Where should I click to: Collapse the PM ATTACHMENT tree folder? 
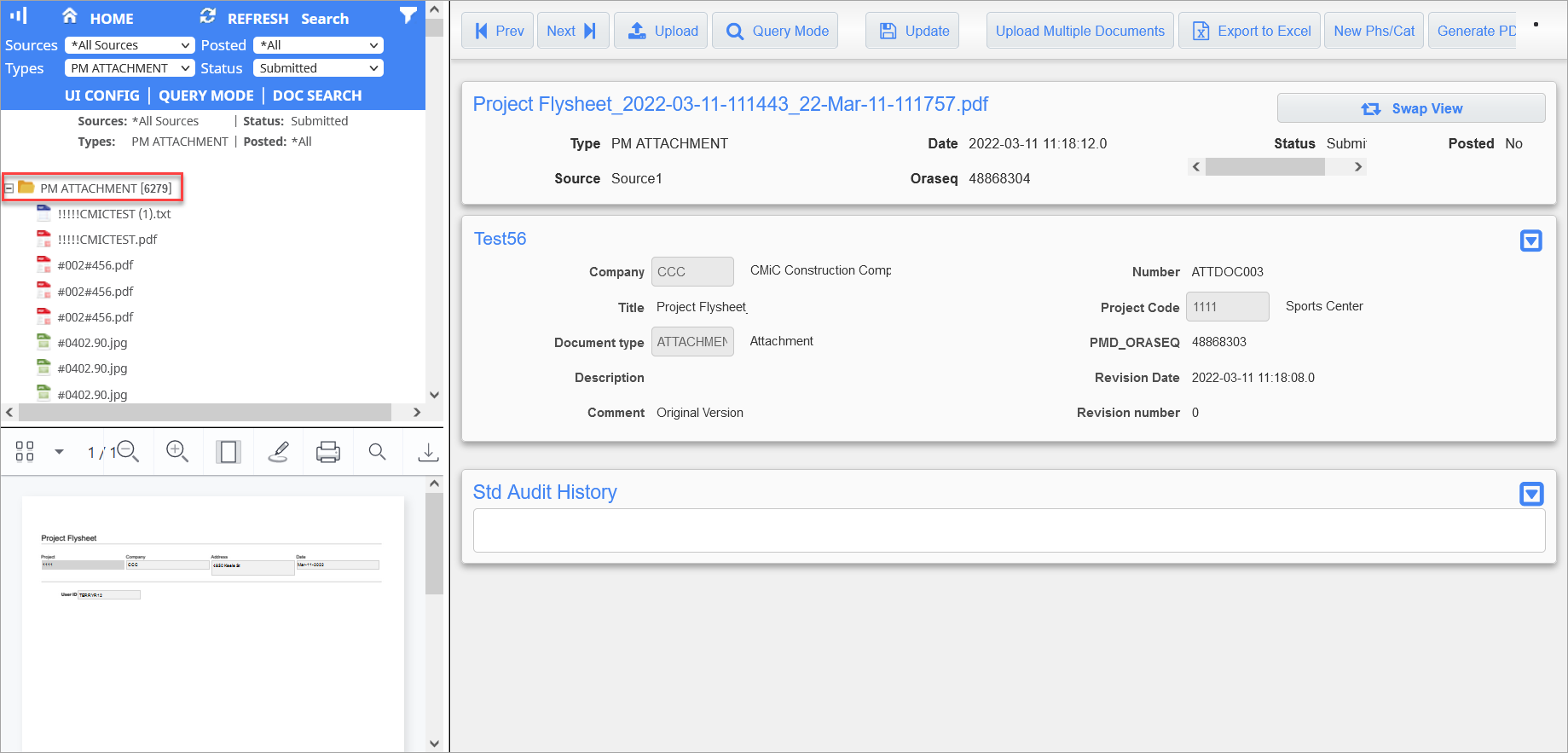pyautogui.click(x=9, y=188)
